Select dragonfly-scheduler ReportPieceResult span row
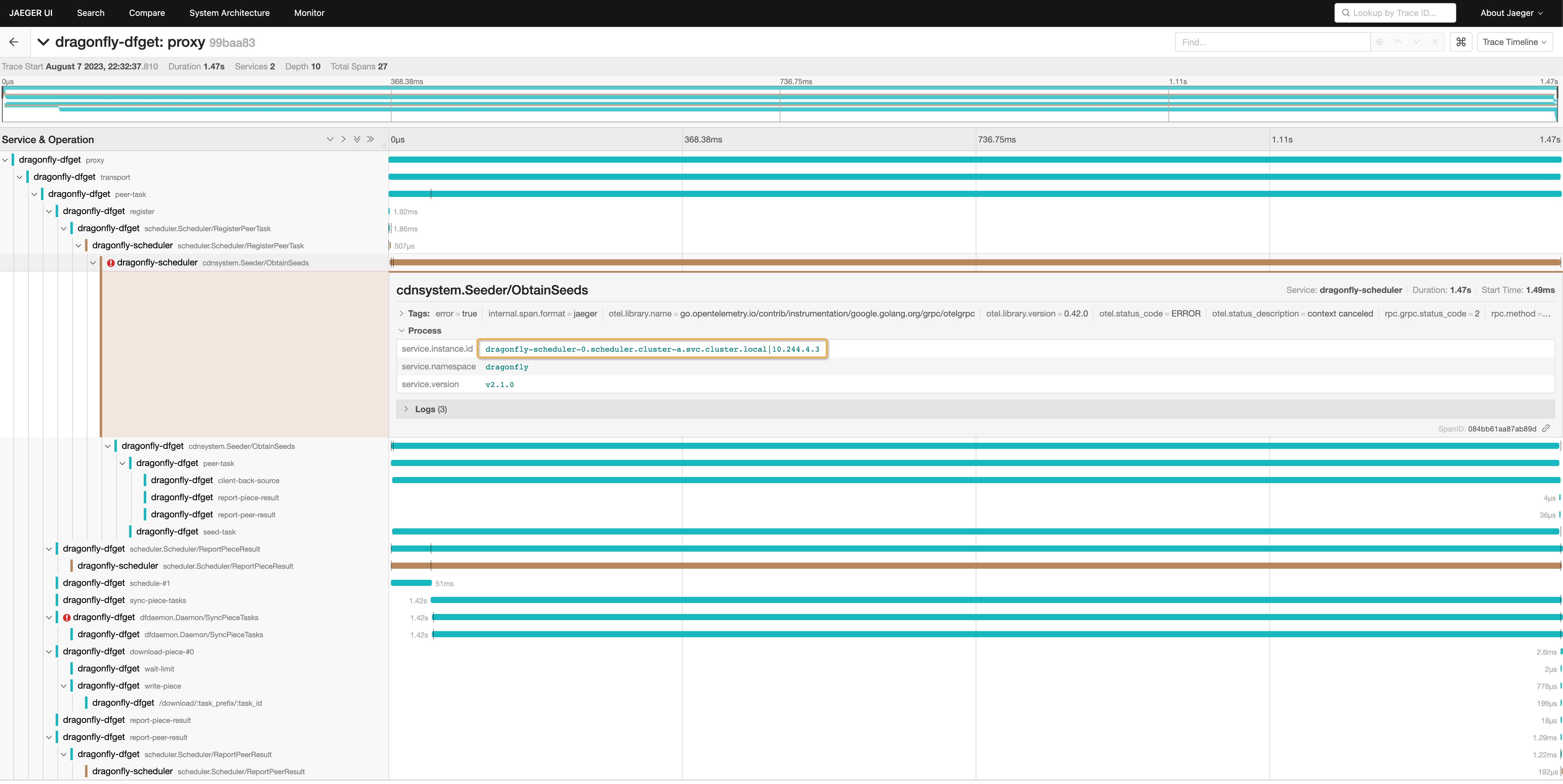This screenshot has width=1563, height=784. [x=185, y=566]
